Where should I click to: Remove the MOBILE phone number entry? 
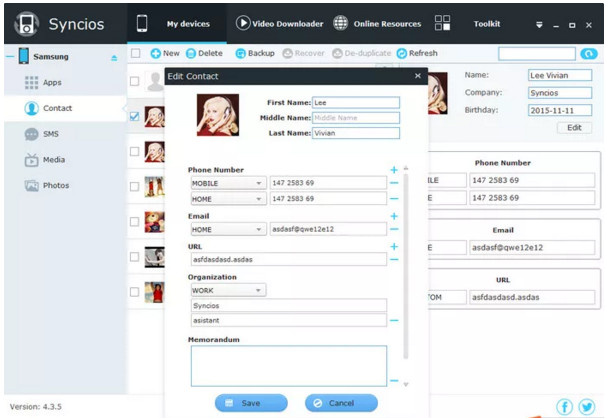(x=394, y=183)
